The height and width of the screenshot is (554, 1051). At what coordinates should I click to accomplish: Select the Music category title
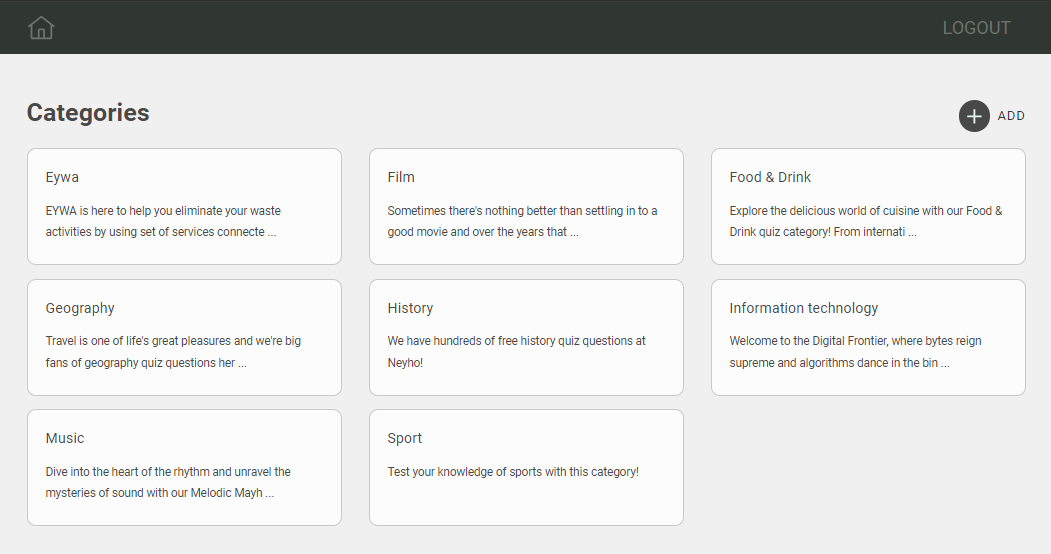(65, 438)
